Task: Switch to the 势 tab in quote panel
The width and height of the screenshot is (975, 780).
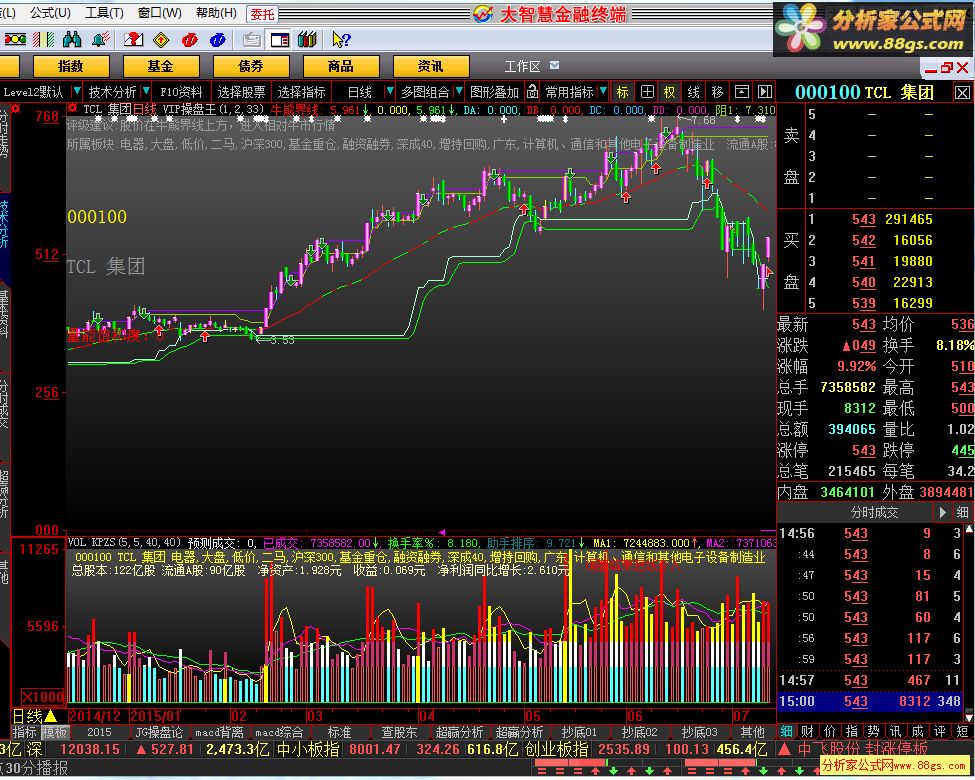Action: point(874,732)
